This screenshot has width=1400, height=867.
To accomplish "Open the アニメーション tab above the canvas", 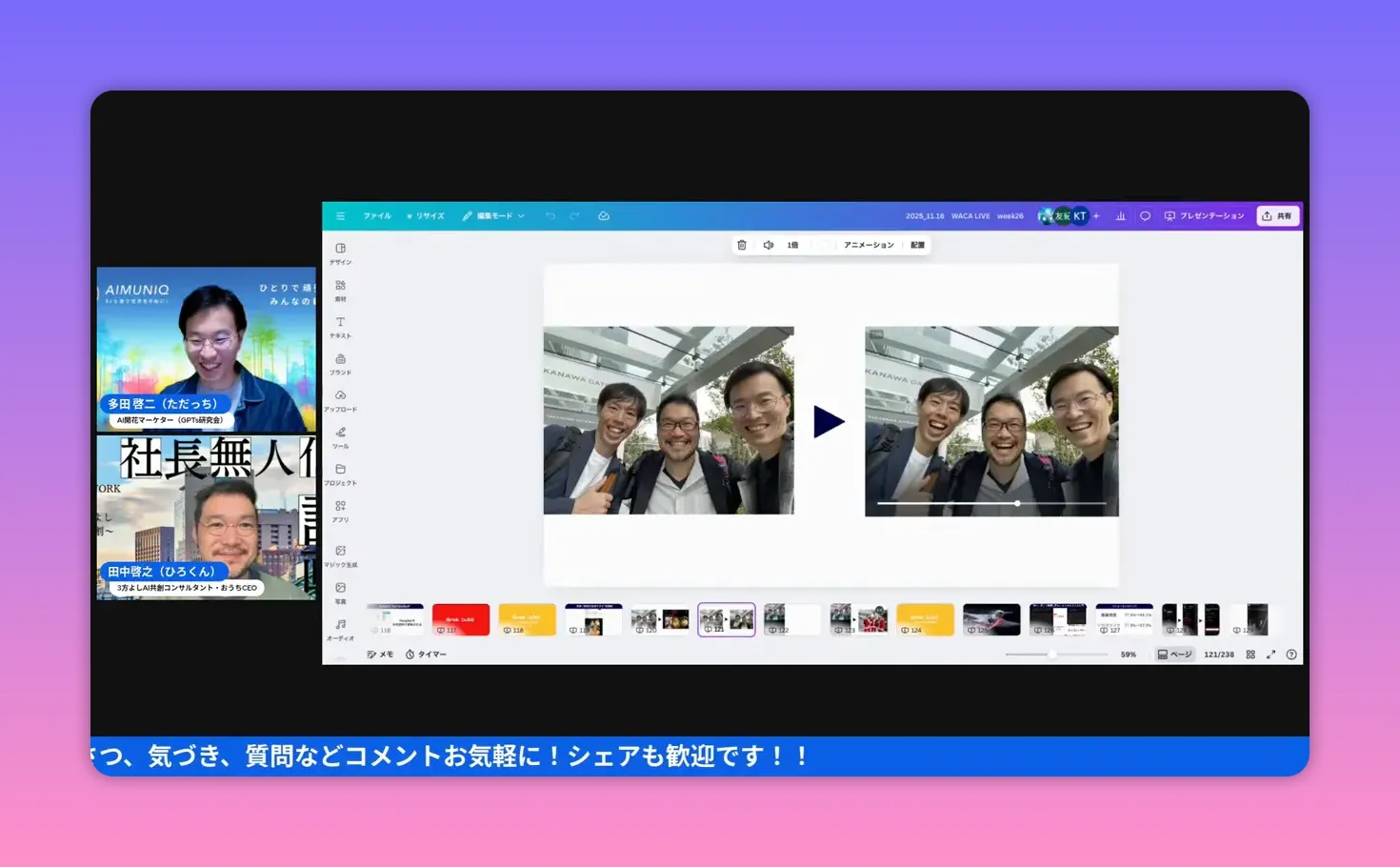I will coord(868,245).
